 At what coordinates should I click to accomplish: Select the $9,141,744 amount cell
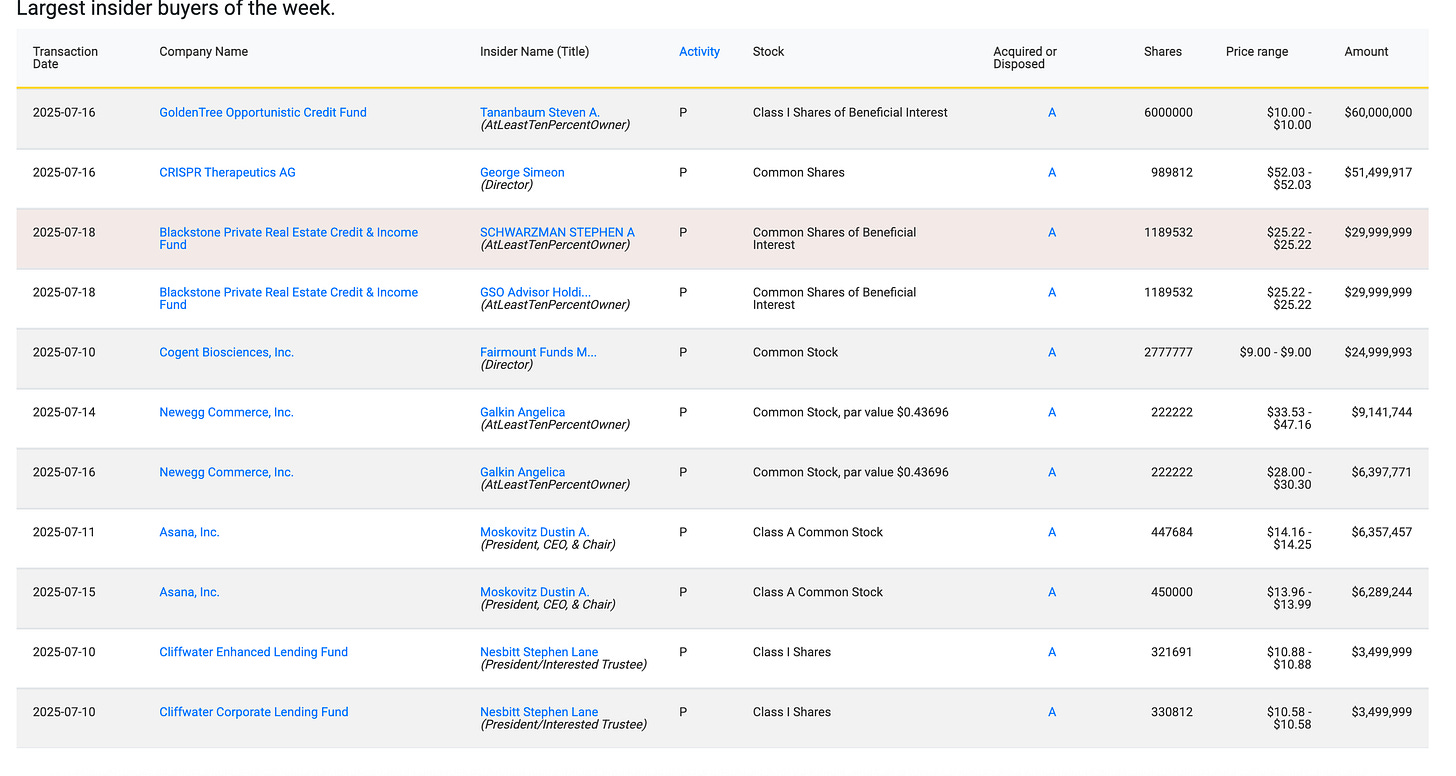pos(1382,413)
